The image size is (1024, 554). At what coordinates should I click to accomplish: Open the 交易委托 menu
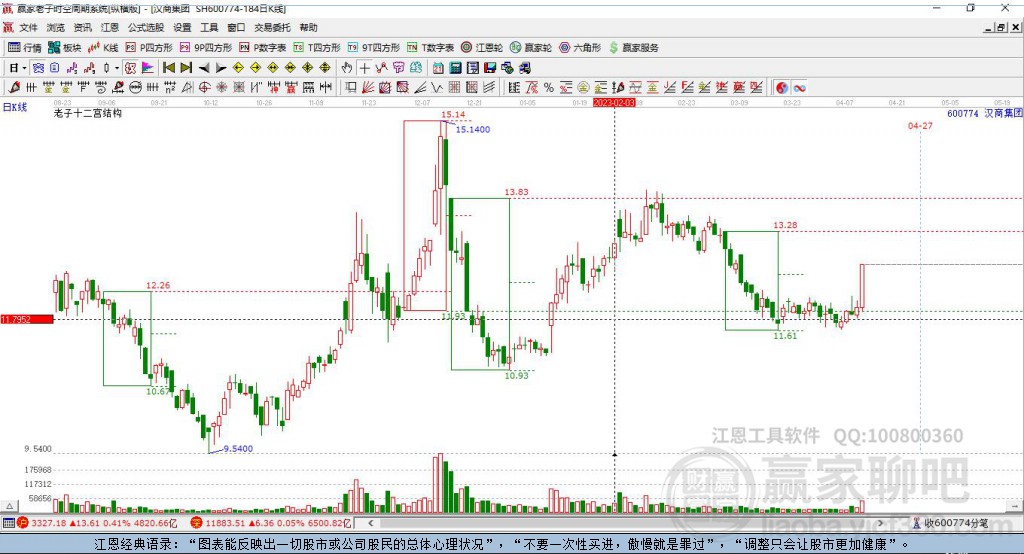[x=272, y=27]
